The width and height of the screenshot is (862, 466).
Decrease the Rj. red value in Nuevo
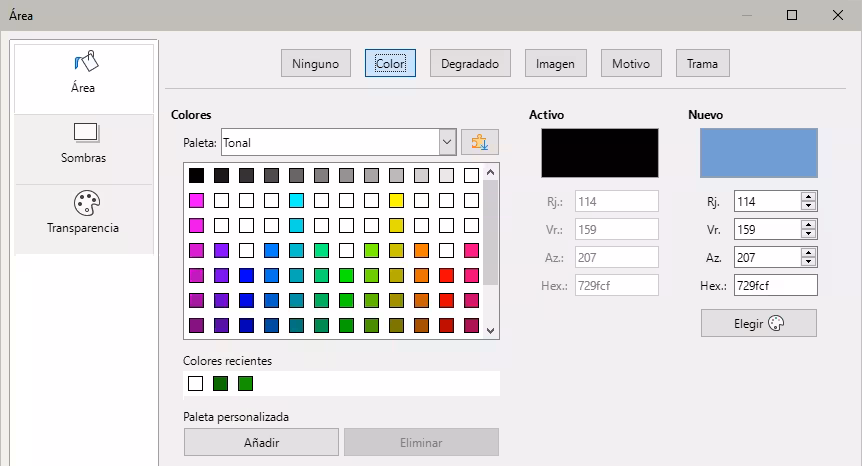click(x=808, y=206)
